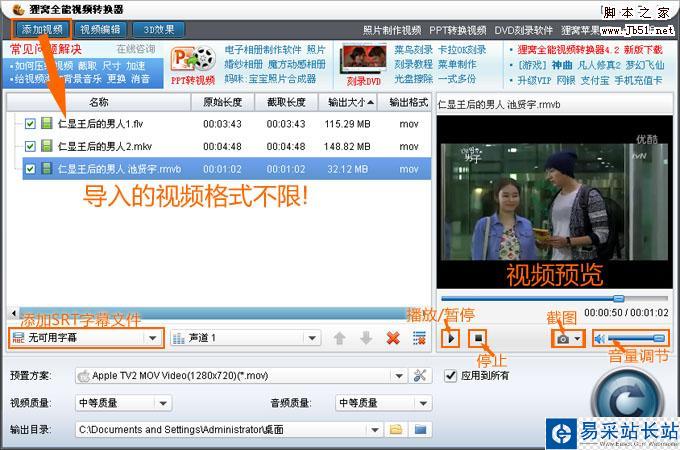This screenshot has height=450, width=680.
Task: Click the video preview seek bar
Action: point(554,298)
